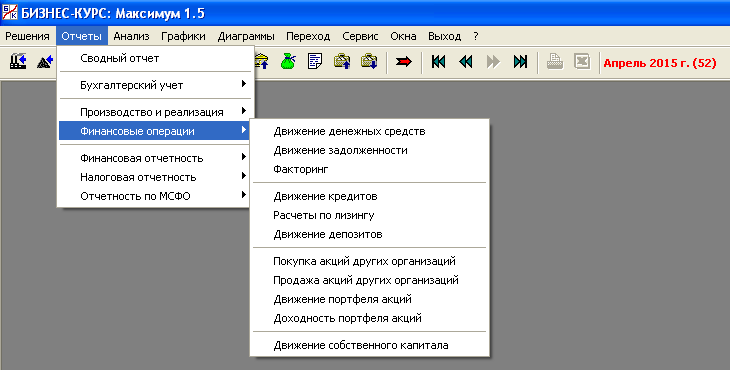730x370 pixels.
Task: Click the green money bag icon
Action: point(288,61)
